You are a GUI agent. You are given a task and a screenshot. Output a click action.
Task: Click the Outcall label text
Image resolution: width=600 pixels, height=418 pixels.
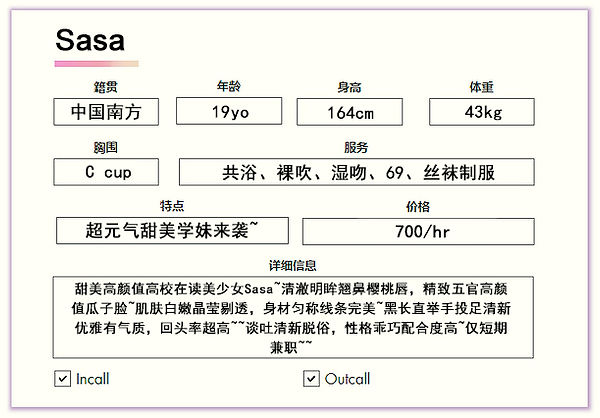click(347, 379)
